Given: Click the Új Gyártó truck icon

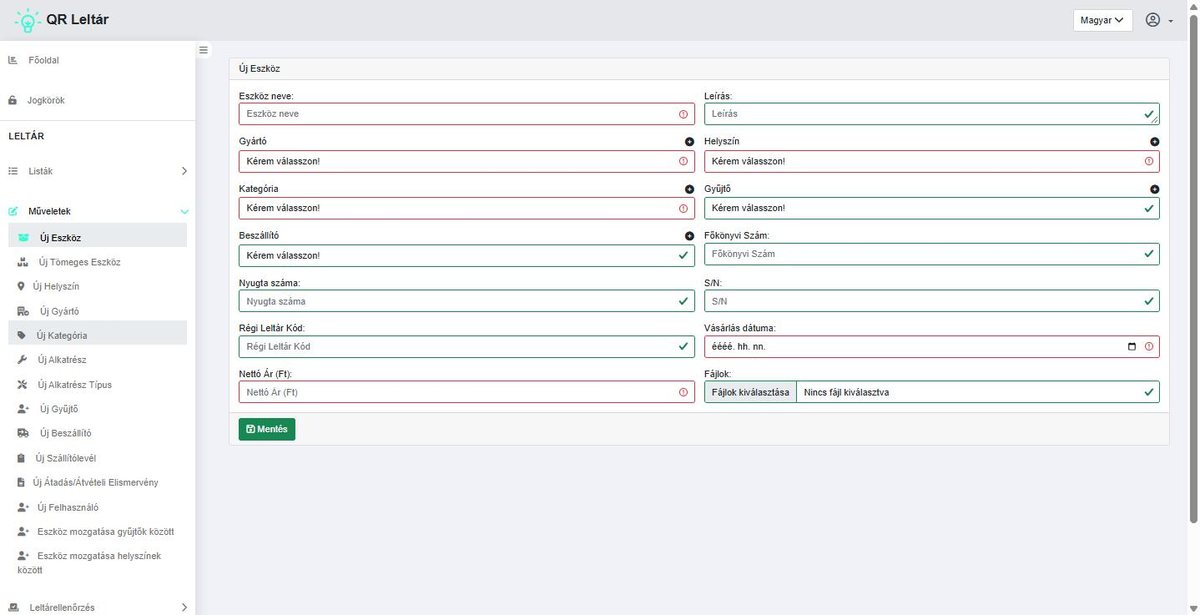Looking at the screenshot, I should [x=23, y=311].
